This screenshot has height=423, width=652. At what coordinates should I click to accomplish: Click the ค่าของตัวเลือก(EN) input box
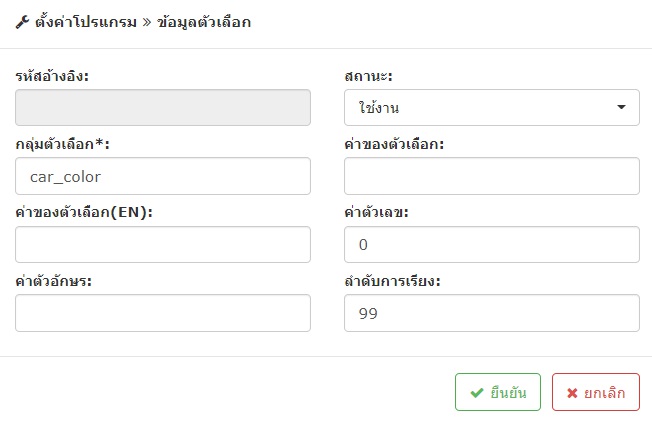pos(163,245)
